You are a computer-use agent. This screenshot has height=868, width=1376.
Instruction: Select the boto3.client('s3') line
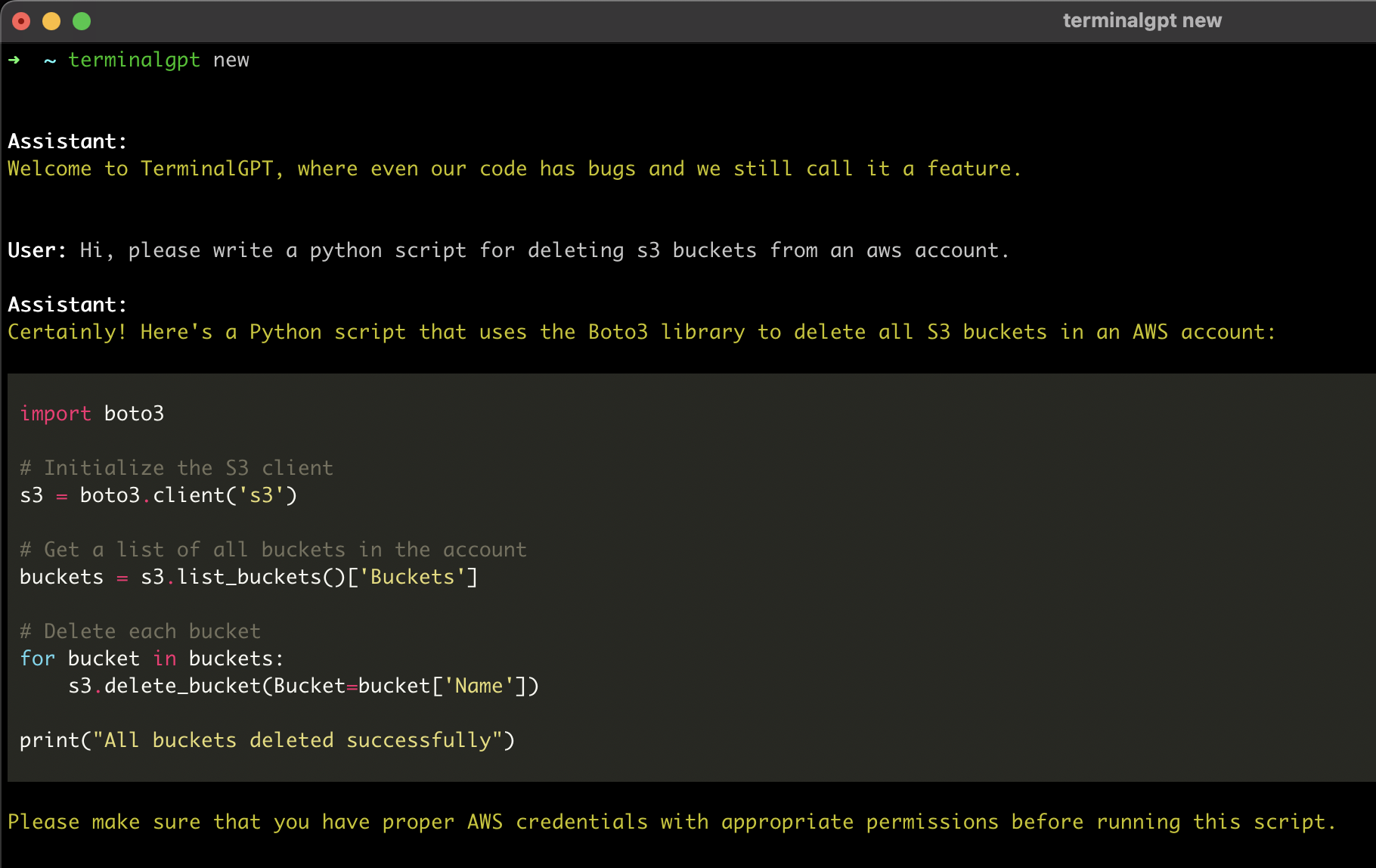(x=157, y=495)
